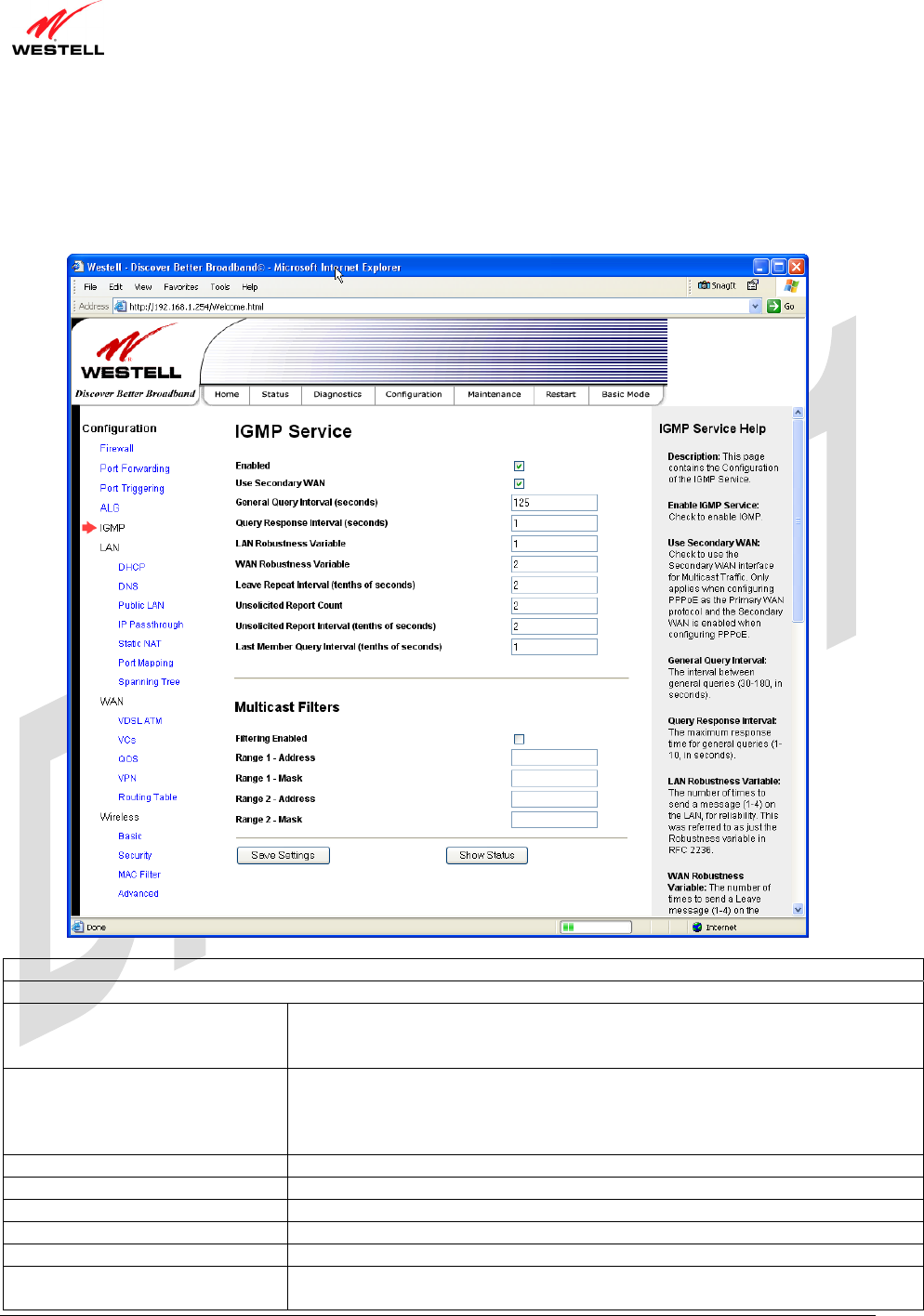924x1316 pixels.
Task: Open the IP Passthrough link
Action: coord(151,625)
